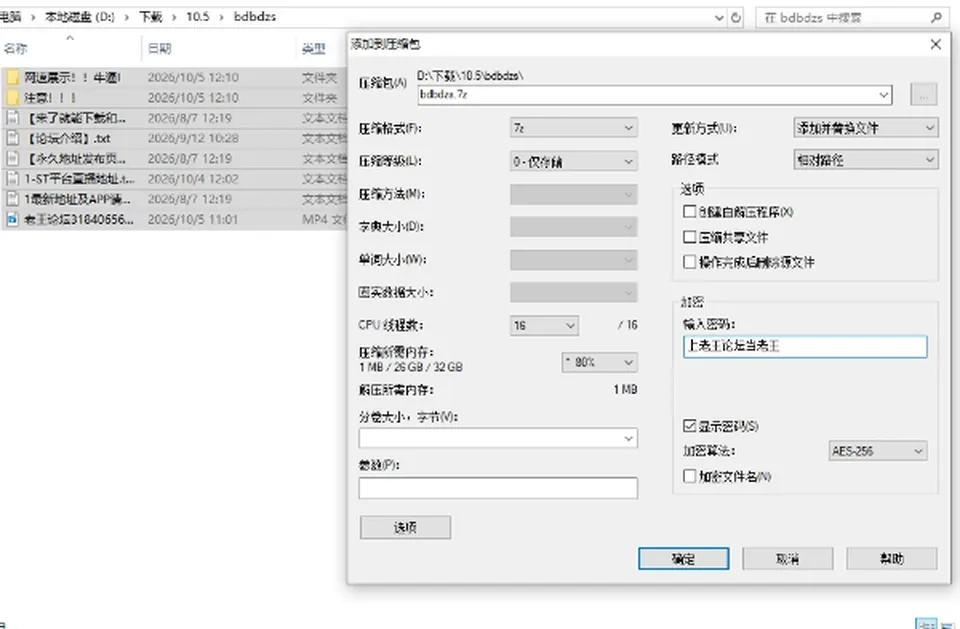This screenshot has height=629, width=960.
Task: Click the 输入密码 password field
Action: 805,347
